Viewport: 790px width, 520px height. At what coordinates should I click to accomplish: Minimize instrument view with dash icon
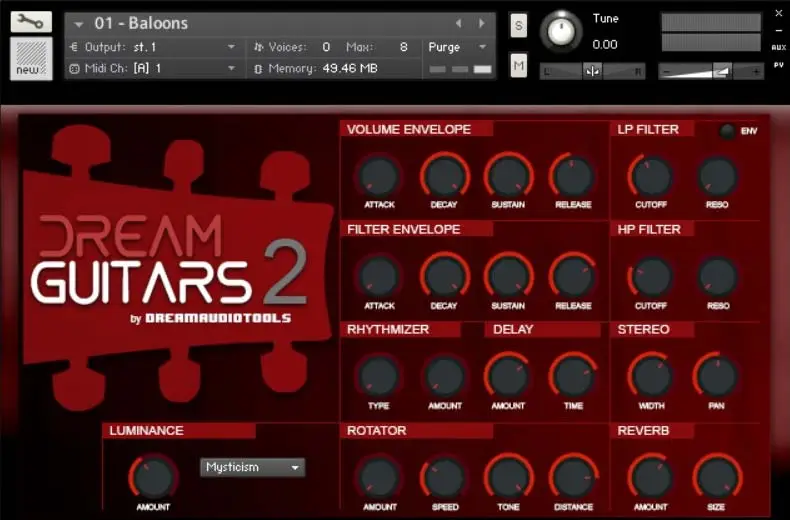[x=778, y=31]
